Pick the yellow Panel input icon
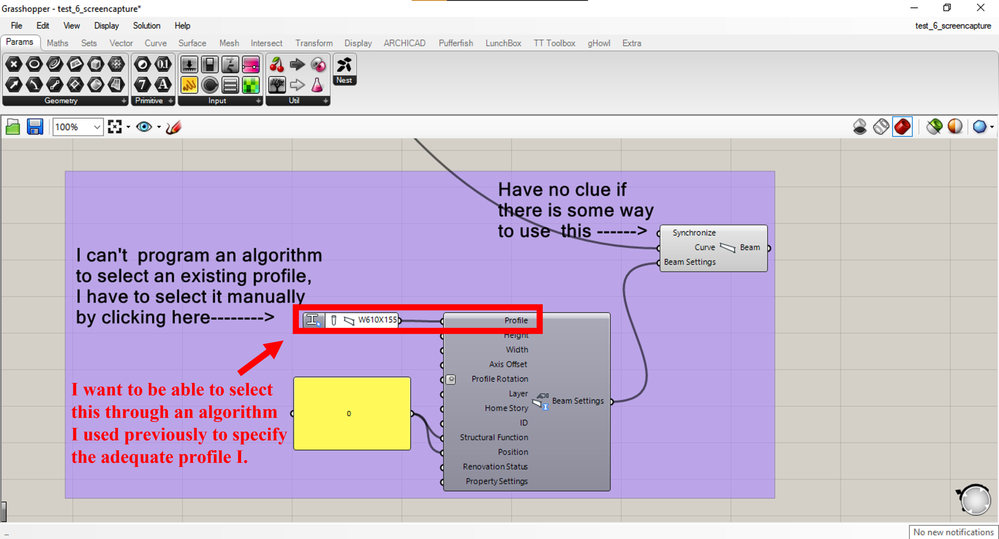Viewport: 999px width, 539px height. coord(189,85)
